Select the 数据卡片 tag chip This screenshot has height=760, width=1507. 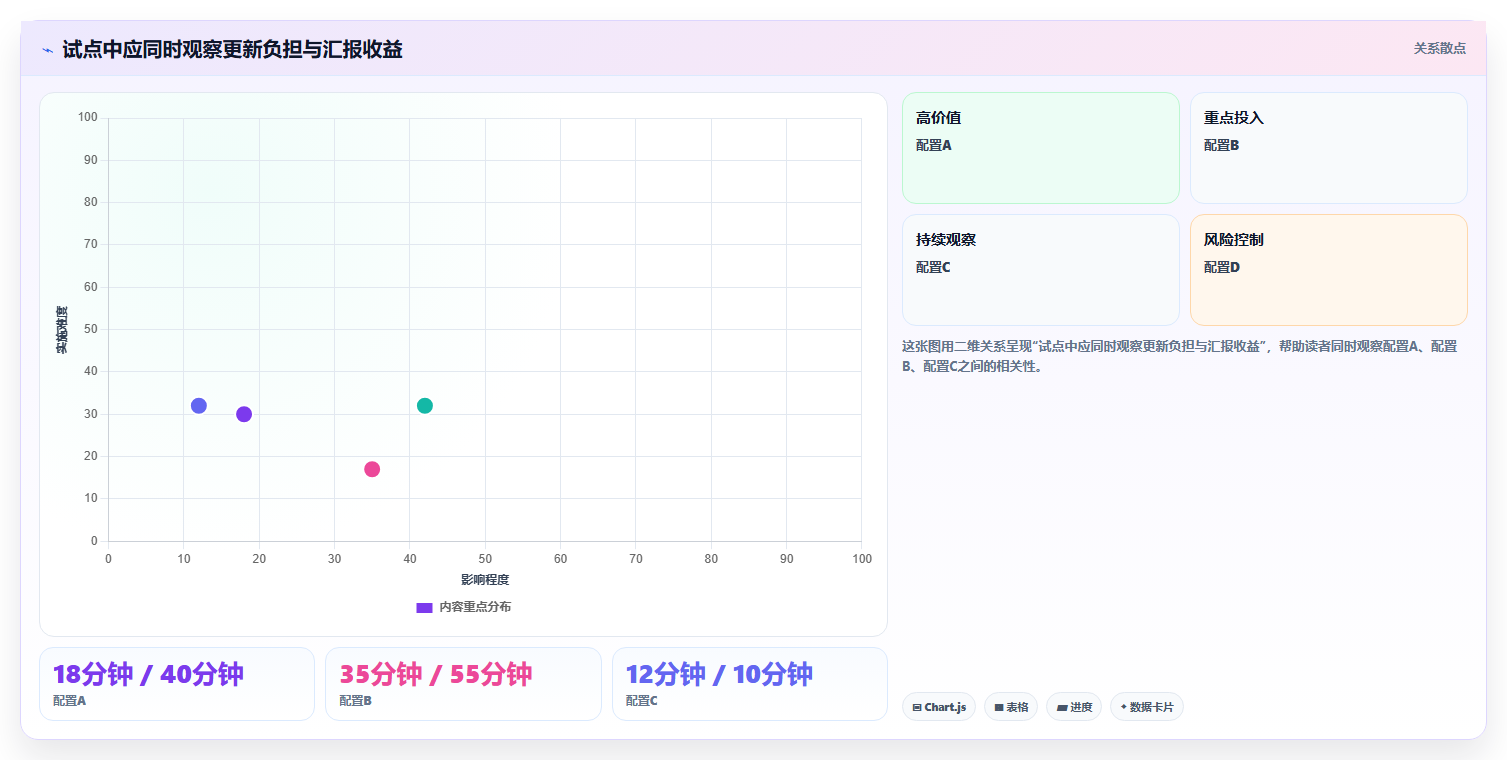[1147, 707]
